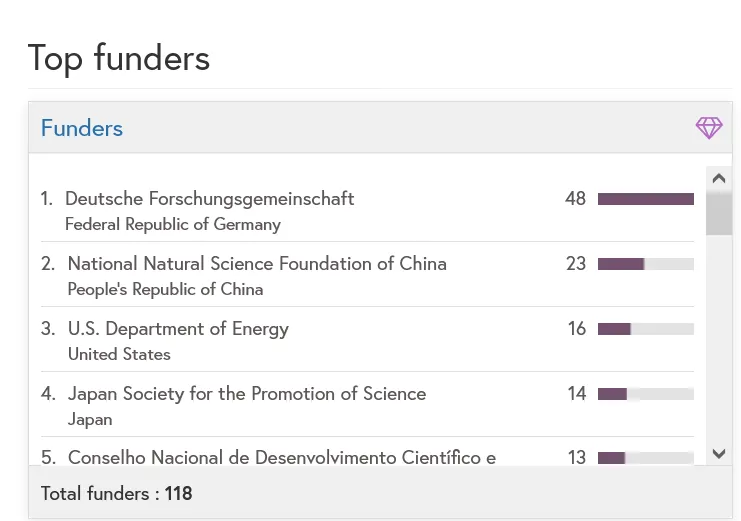
Task: Click the purple diamond premium icon
Action: click(x=708, y=128)
